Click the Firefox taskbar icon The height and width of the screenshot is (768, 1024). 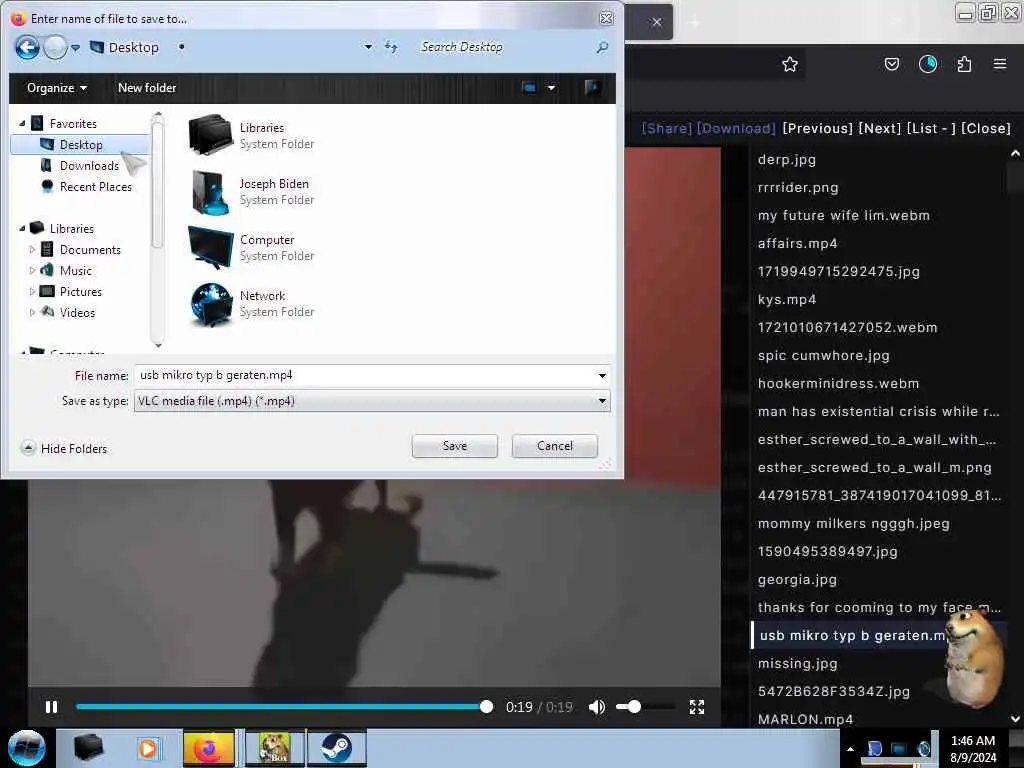pyautogui.click(x=208, y=748)
